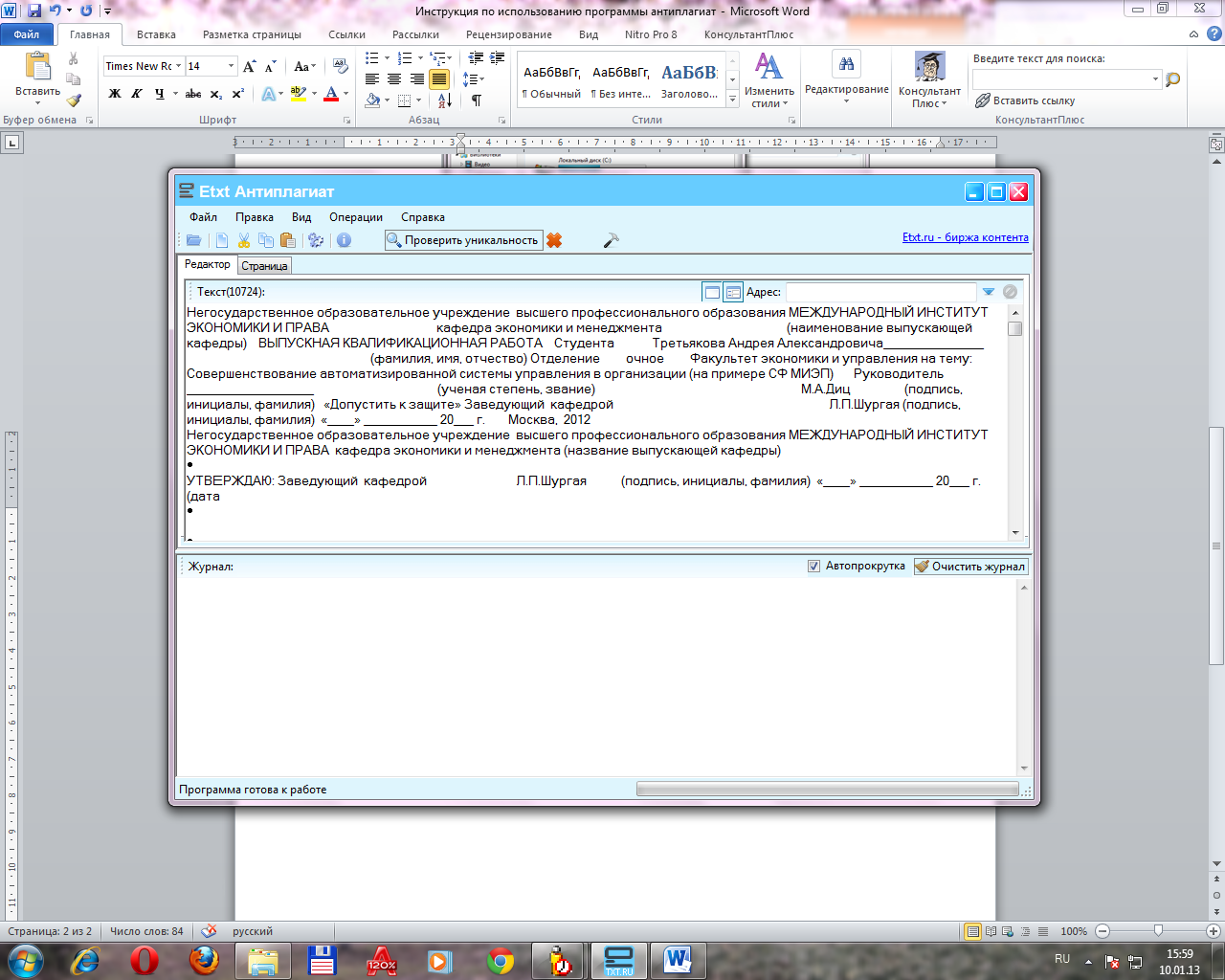Click inside the Адрес input field
Viewport: 1225px width, 980px height.
pyautogui.click(x=881, y=292)
